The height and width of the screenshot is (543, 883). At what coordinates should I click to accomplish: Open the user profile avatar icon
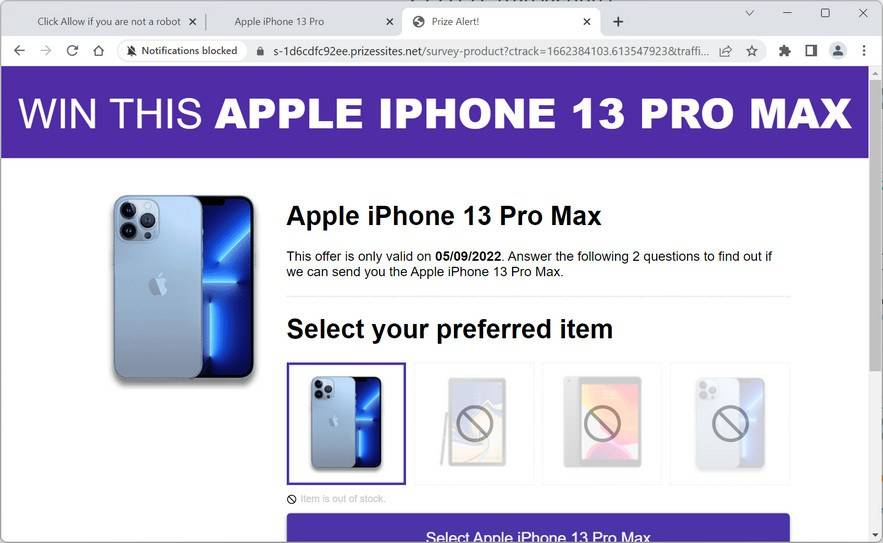coord(838,51)
